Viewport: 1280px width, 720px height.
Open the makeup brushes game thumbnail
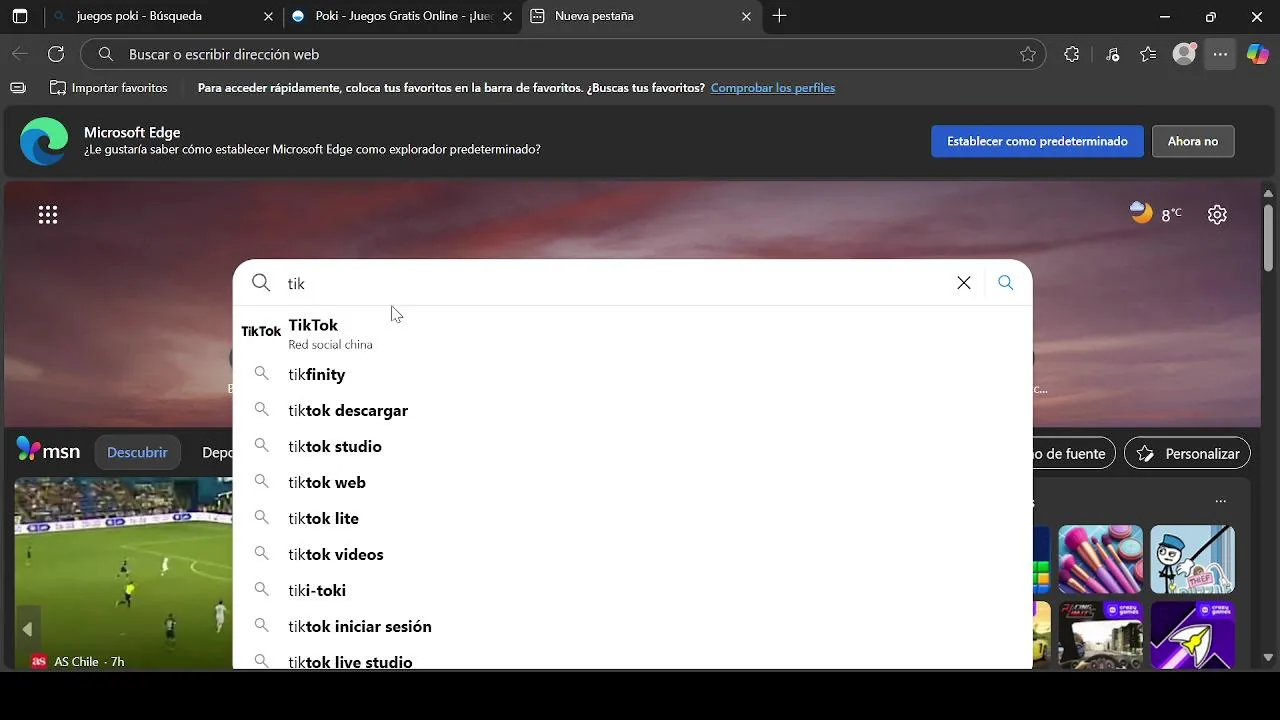(1100, 559)
